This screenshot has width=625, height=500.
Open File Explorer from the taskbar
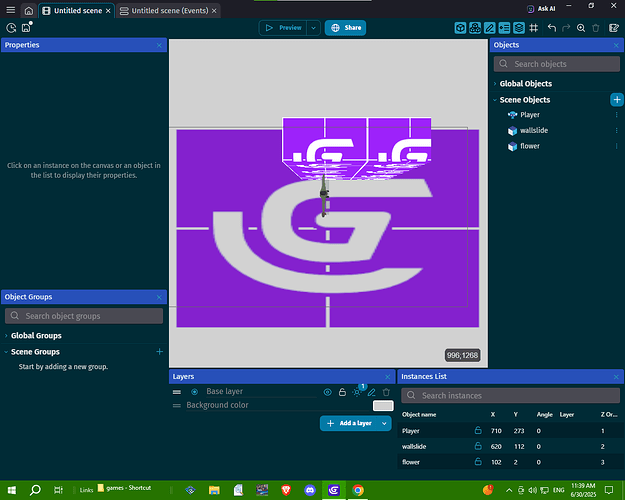[x=214, y=490]
